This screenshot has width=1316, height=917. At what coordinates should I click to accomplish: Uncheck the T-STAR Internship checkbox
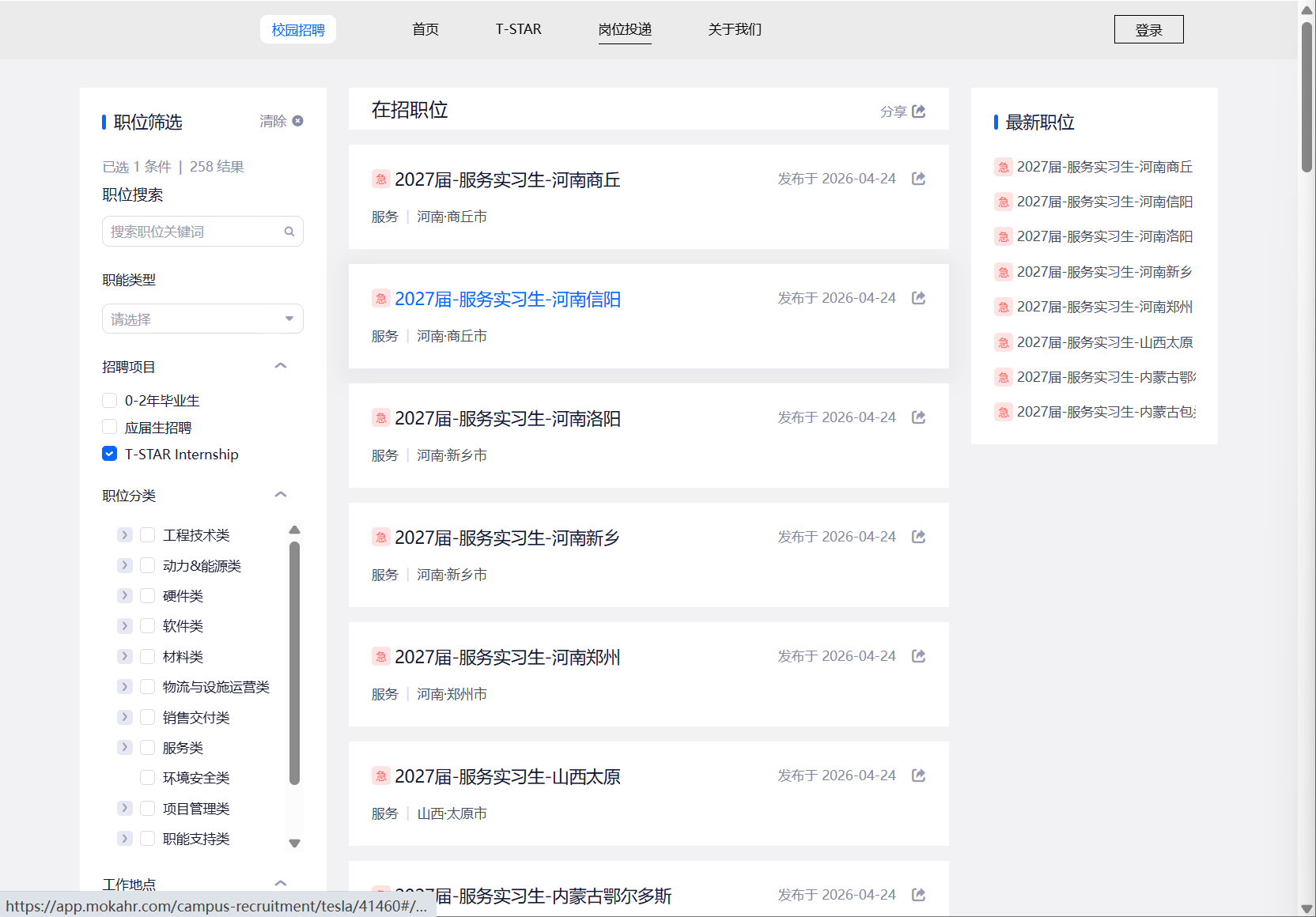110,454
